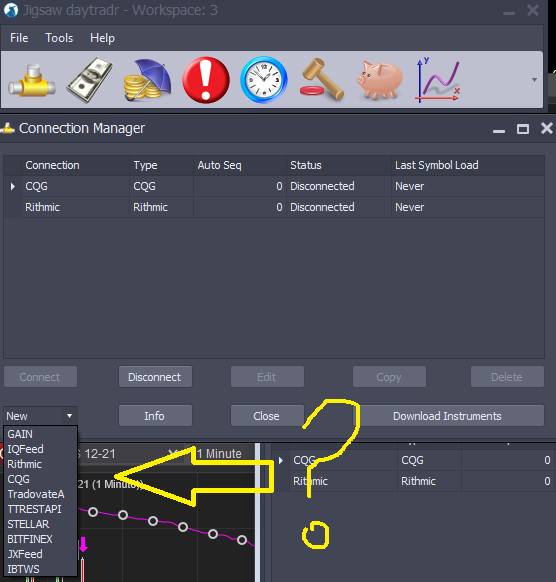The width and height of the screenshot is (556, 582).
Task: Select BITFINEX from the New list
Action: pyautogui.click(x=40, y=539)
